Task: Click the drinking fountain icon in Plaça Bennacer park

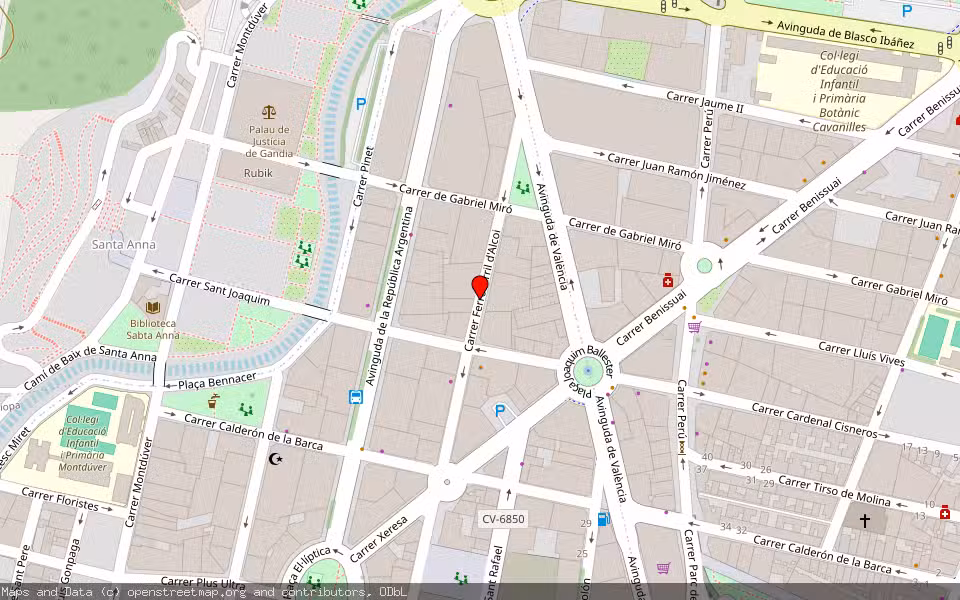Action: pos(212,402)
